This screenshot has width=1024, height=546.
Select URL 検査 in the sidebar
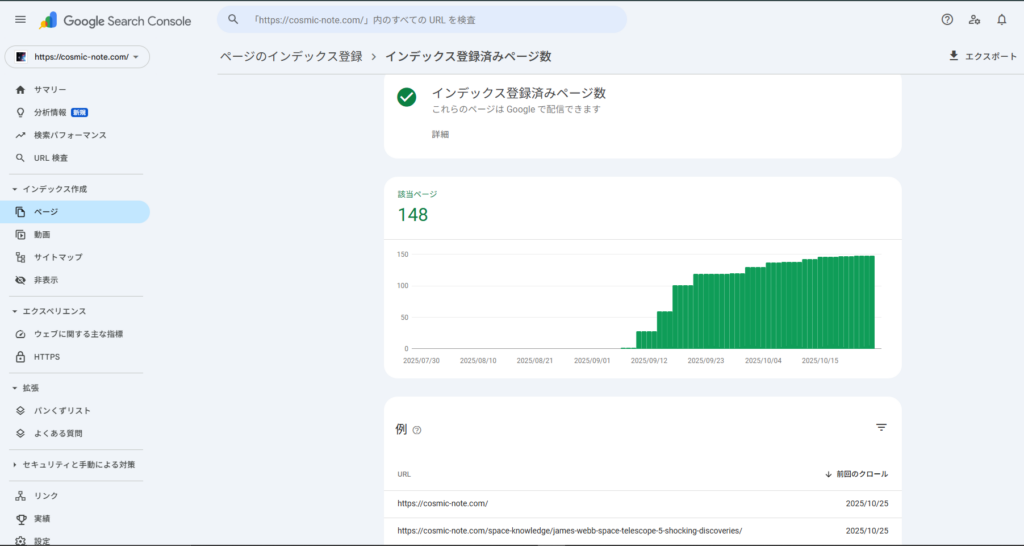[51, 158]
